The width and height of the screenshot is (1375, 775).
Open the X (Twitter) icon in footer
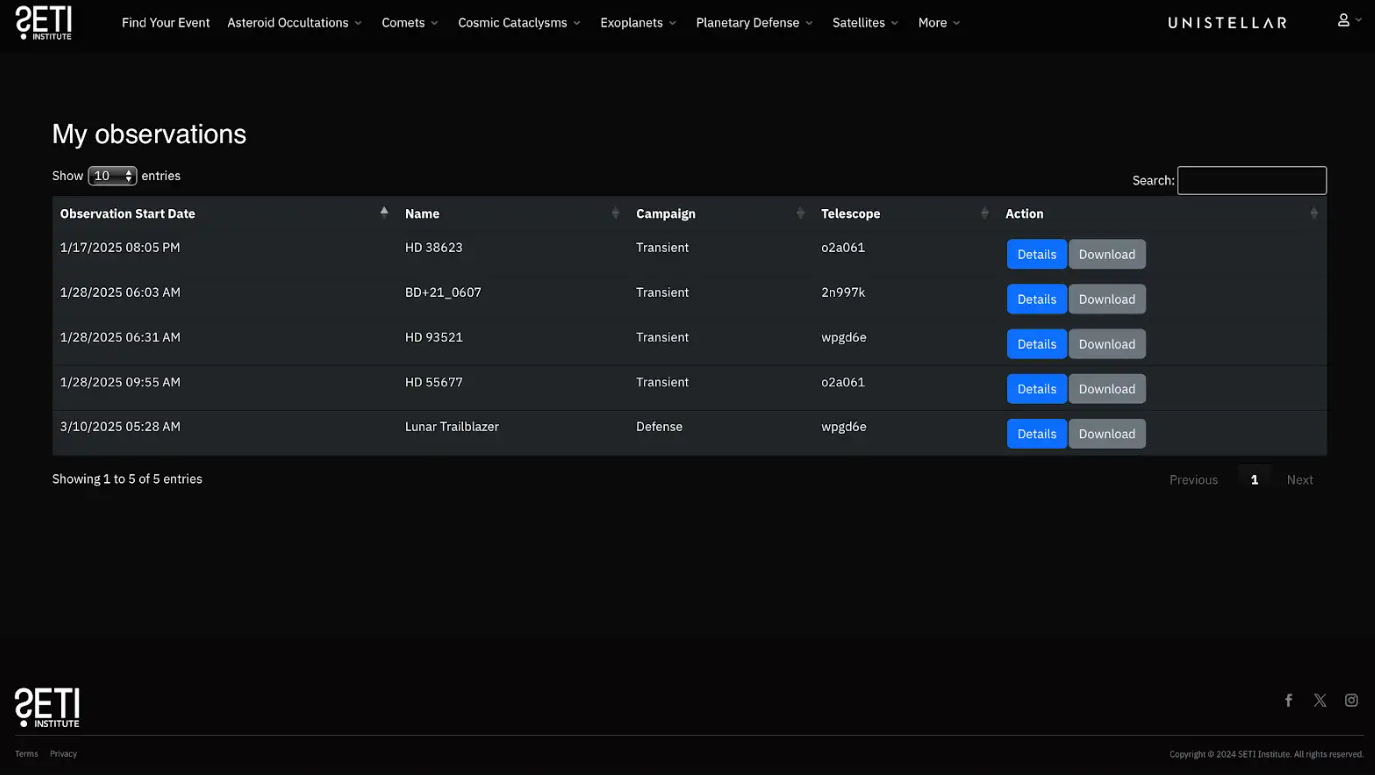click(x=1320, y=701)
